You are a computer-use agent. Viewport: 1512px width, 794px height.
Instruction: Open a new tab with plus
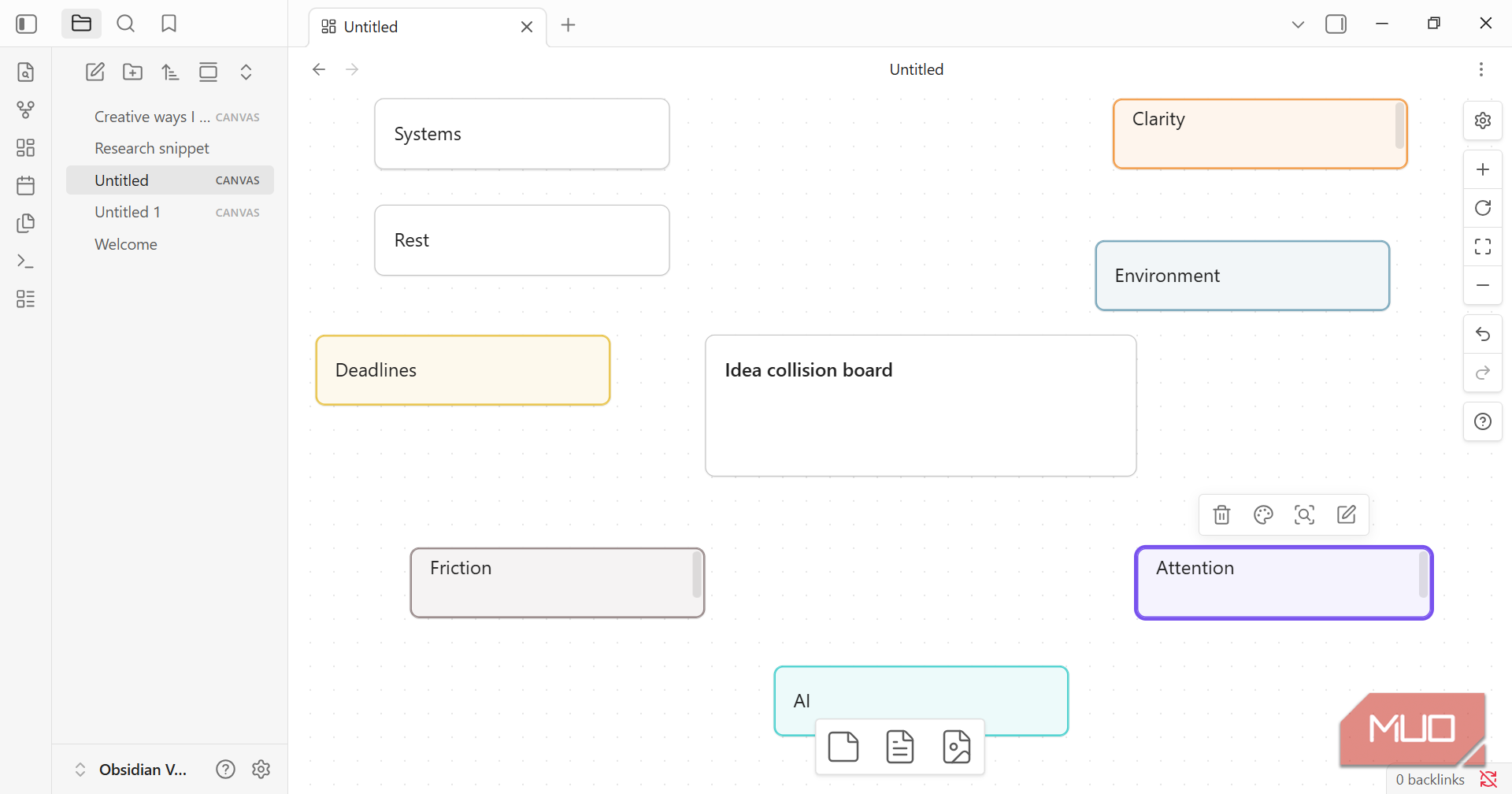(569, 25)
